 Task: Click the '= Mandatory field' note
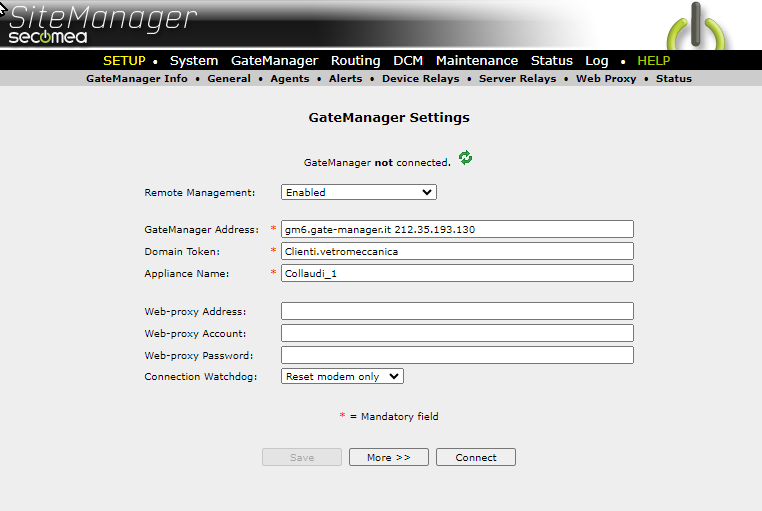pos(394,417)
